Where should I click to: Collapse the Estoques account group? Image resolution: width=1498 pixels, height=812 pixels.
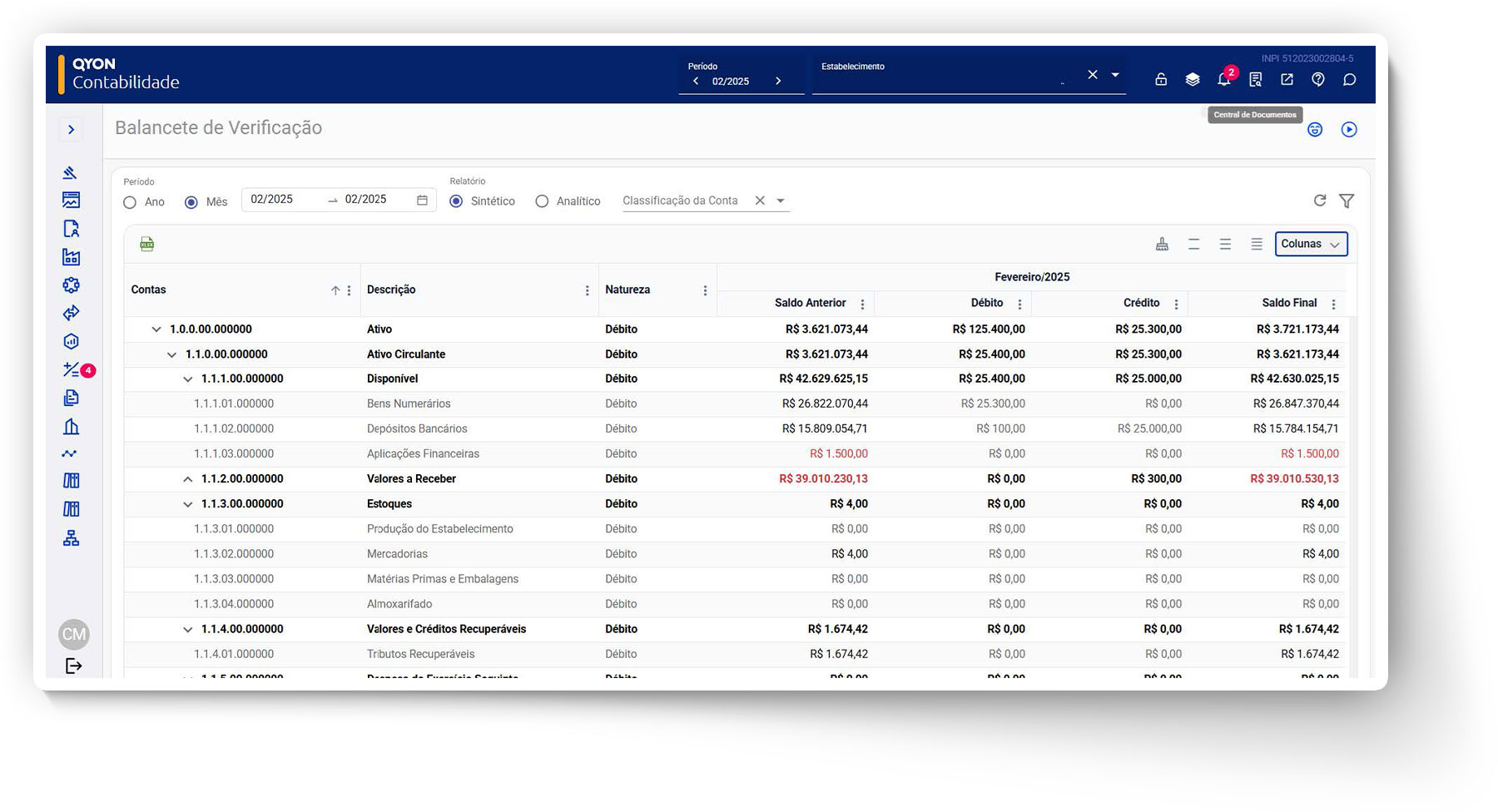pyautogui.click(x=187, y=504)
